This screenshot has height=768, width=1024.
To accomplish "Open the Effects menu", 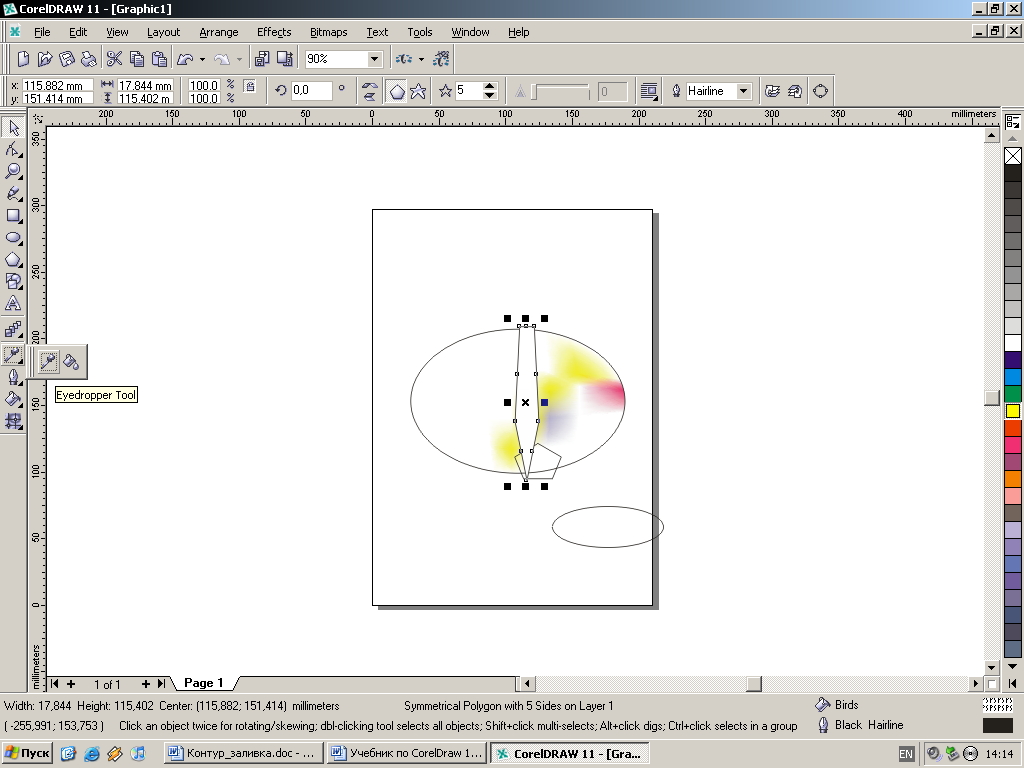I will 274,32.
